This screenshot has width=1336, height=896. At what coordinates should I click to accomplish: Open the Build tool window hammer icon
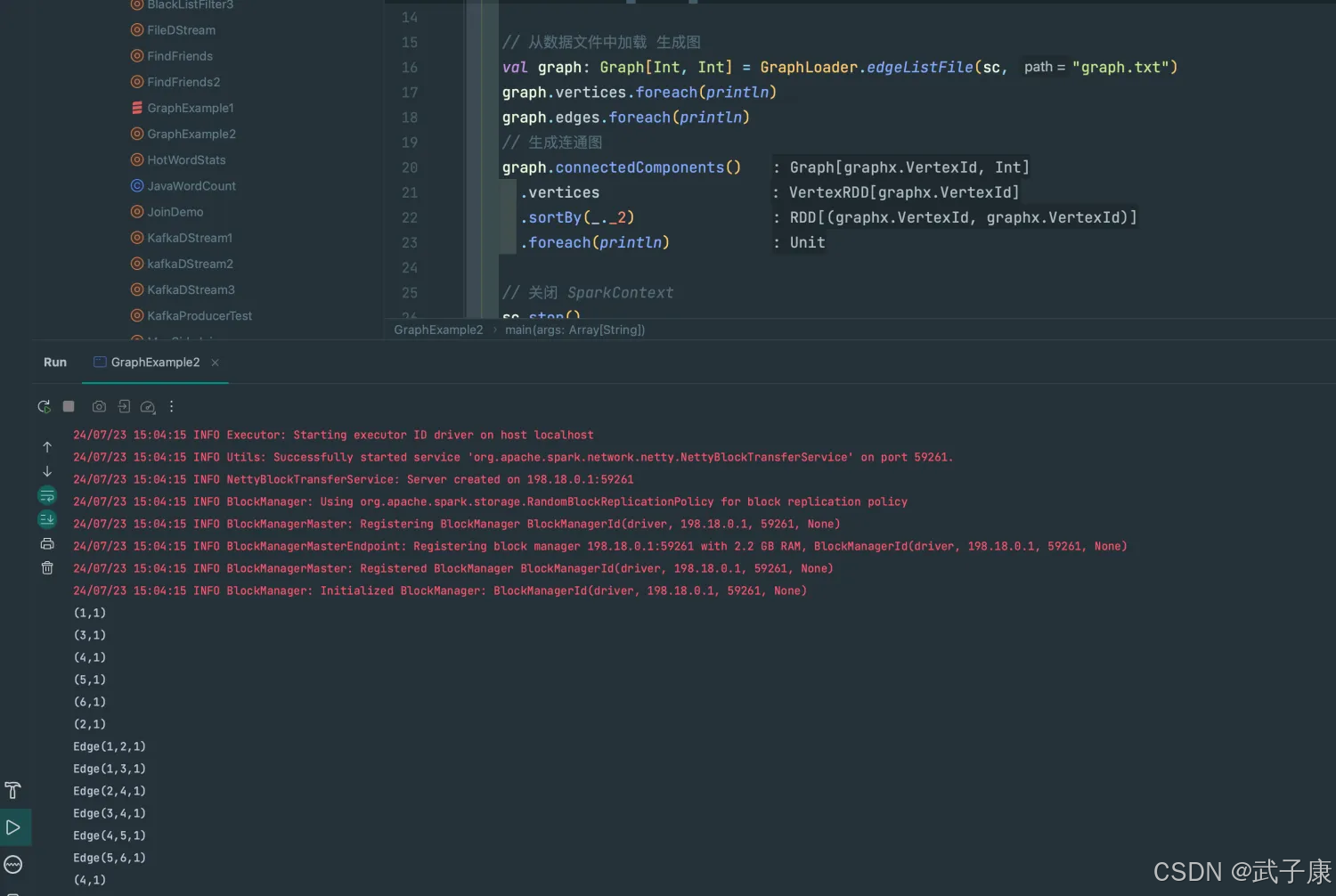coord(13,790)
